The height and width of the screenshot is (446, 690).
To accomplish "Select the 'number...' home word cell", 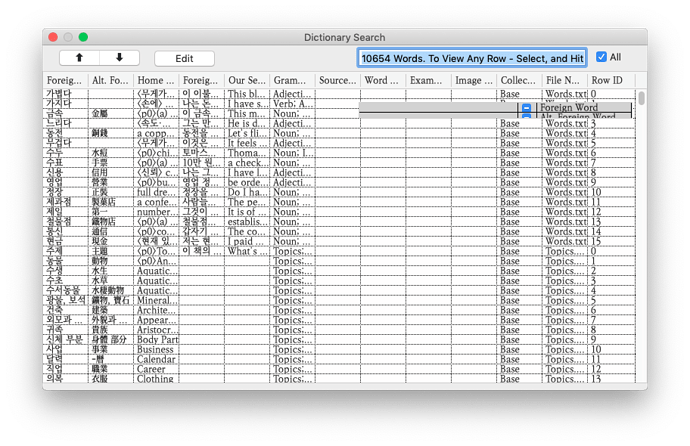I will [156, 212].
